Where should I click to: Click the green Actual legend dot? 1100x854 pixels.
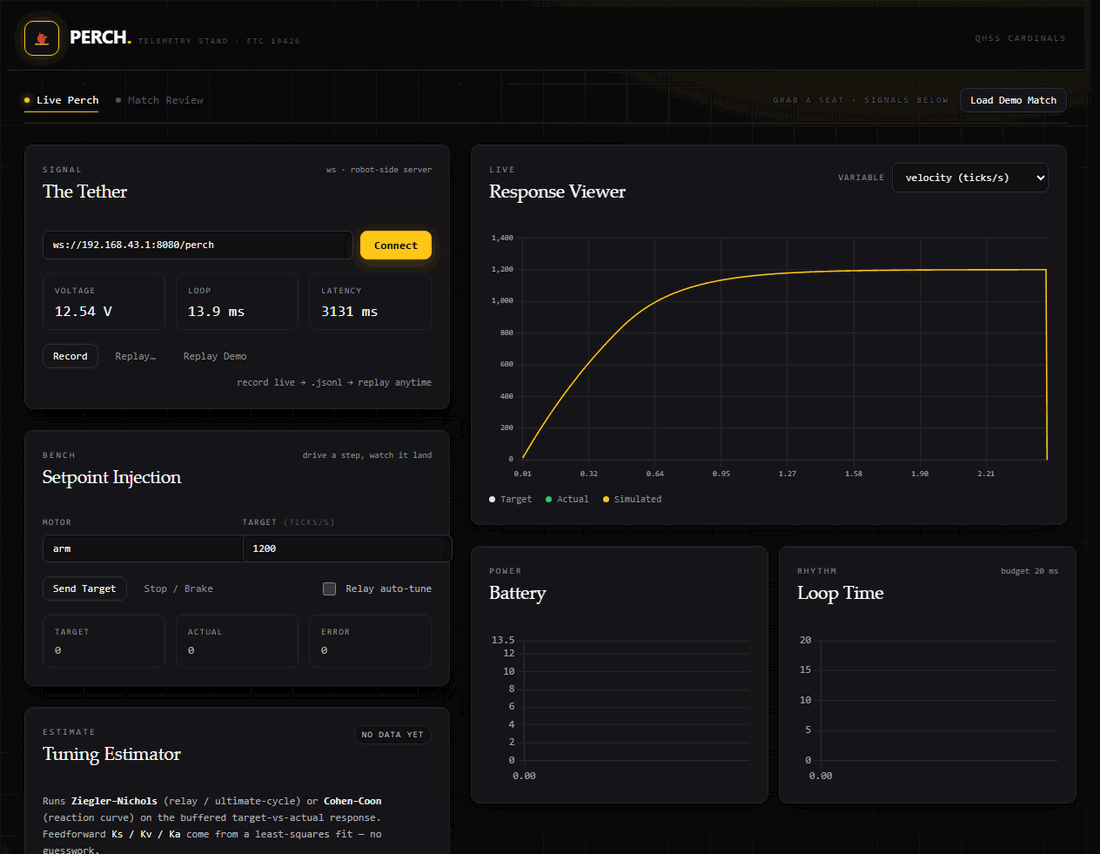click(549, 499)
